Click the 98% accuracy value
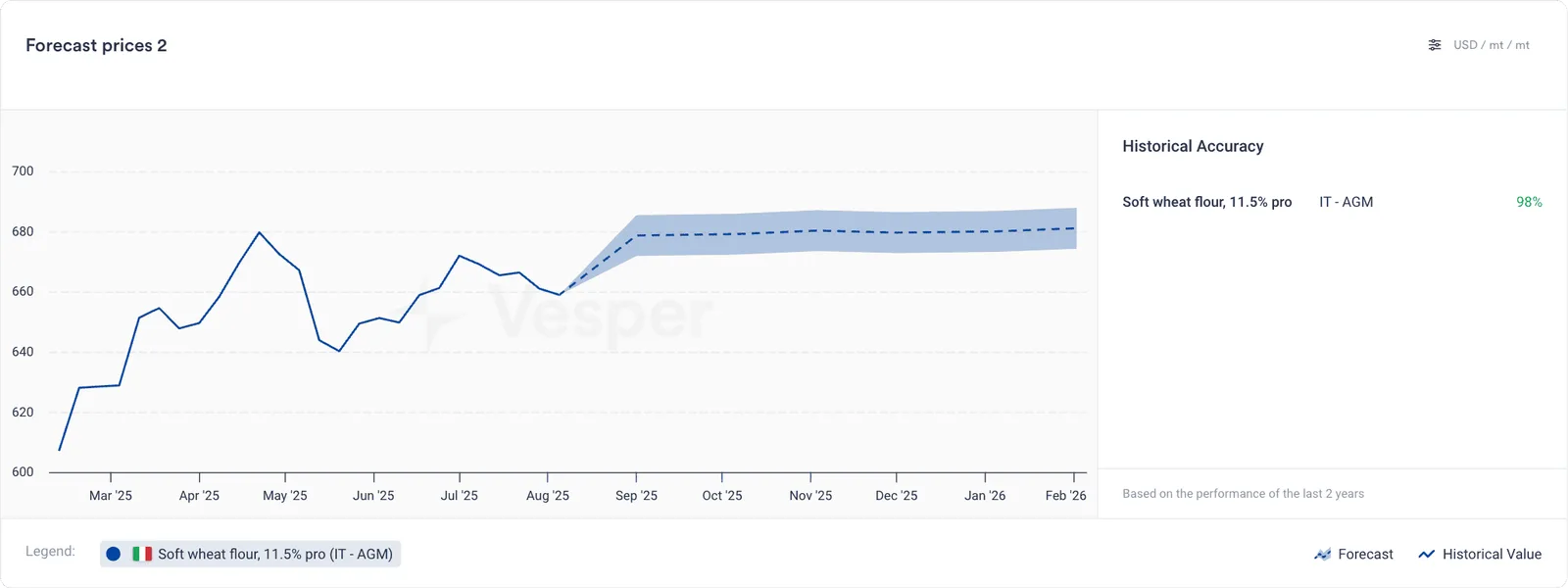Viewport: 1568px width, 588px height. coord(1529,202)
